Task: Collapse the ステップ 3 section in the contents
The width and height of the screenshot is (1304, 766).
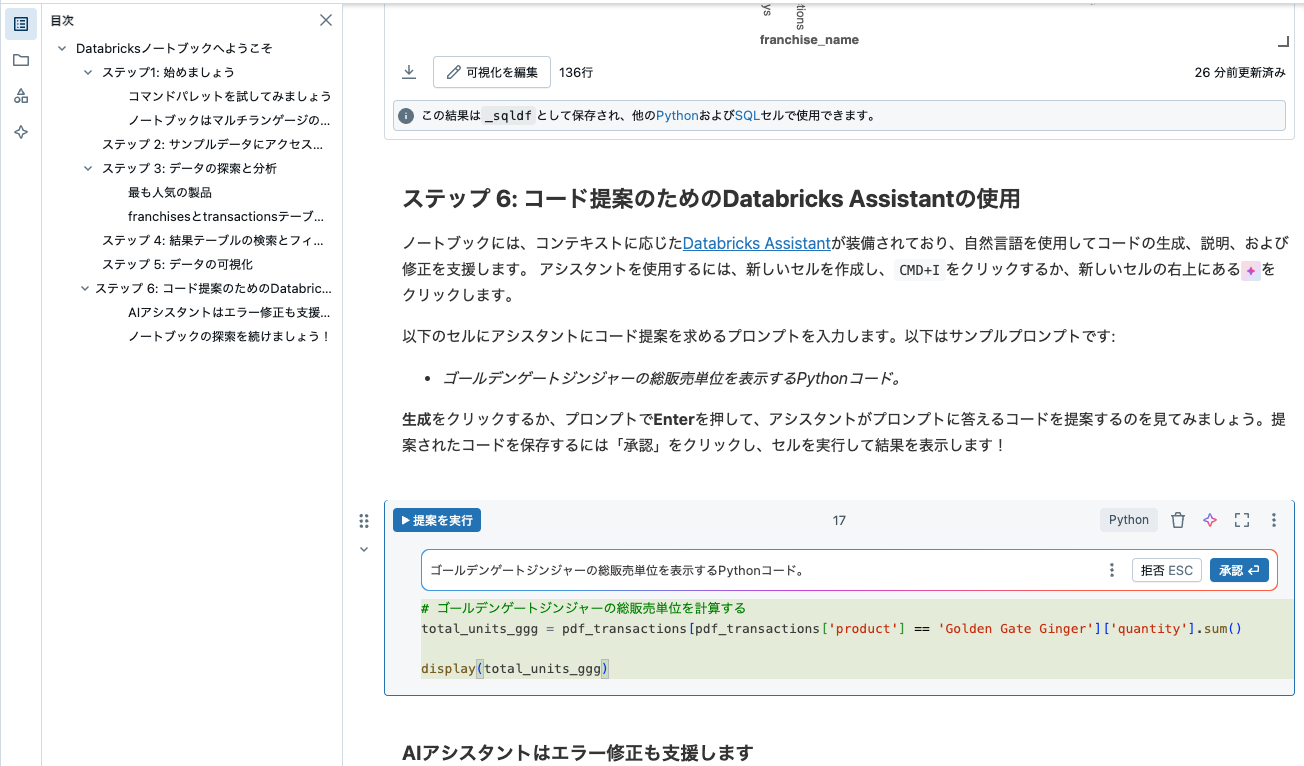Action: [x=88, y=167]
